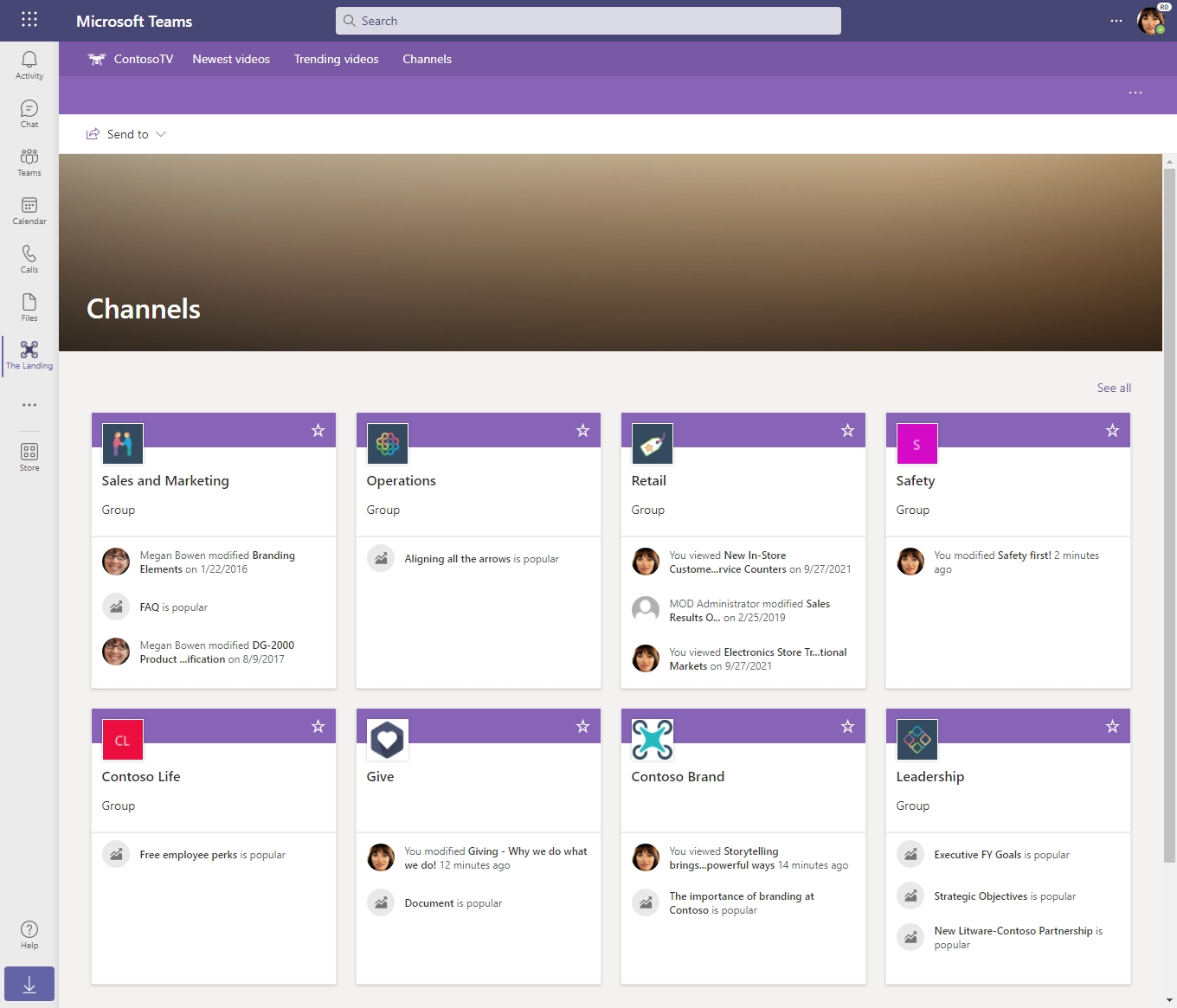Favorite the Sales and Marketing channel
The height and width of the screenshot is (1008, 1177).
pos(318,431)
